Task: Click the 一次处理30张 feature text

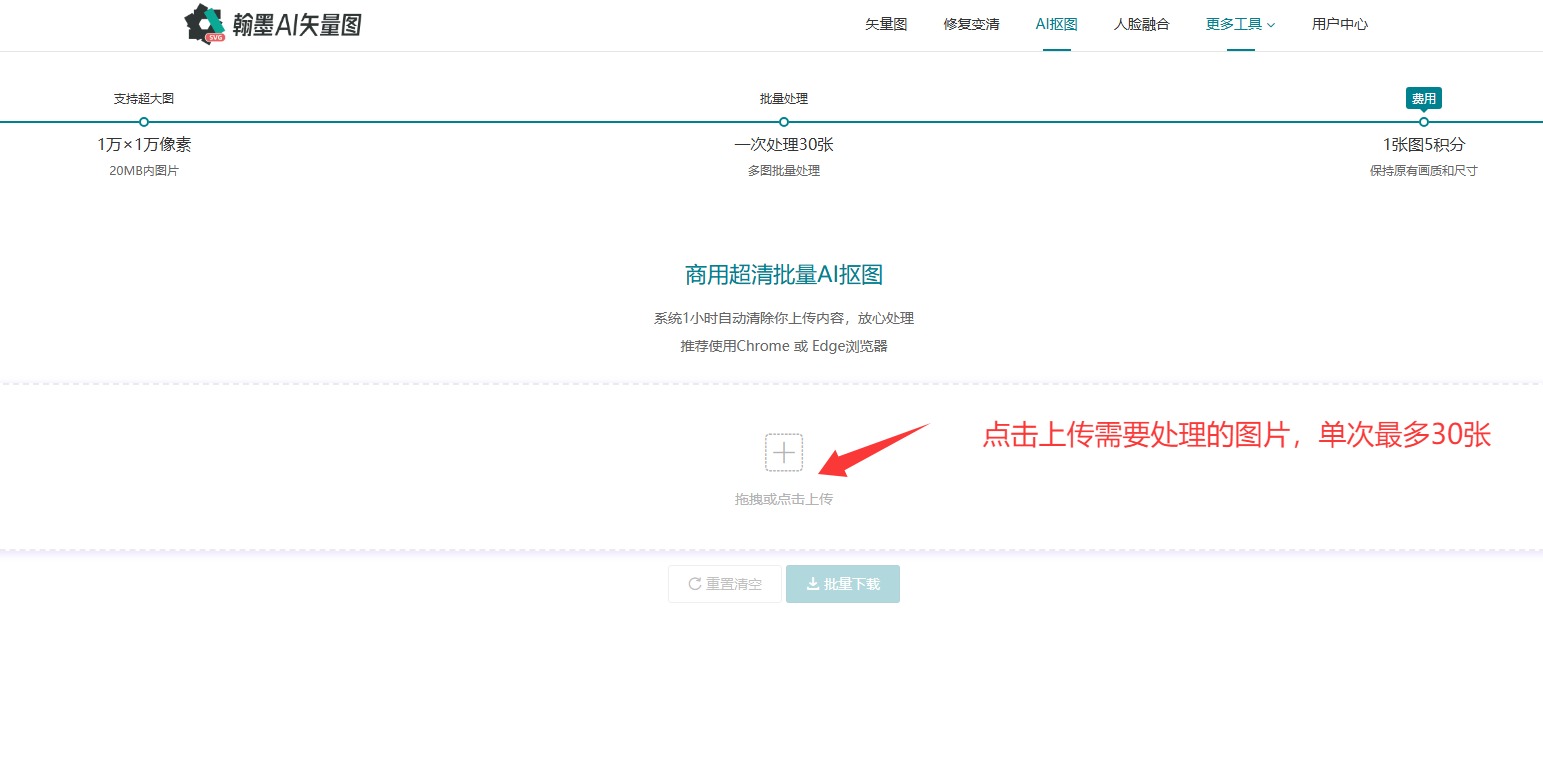Action: [784, 145]
